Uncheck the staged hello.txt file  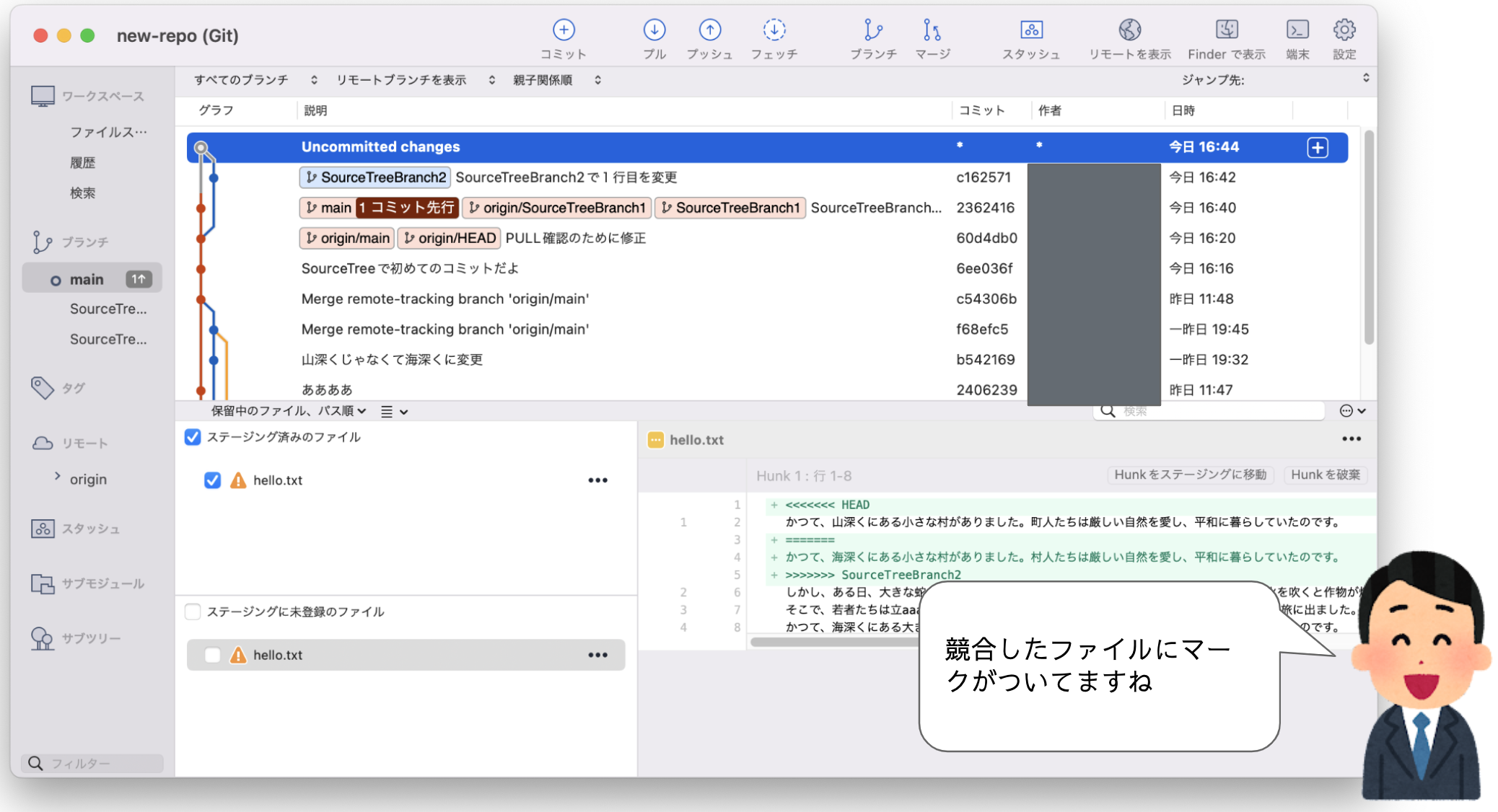213,480
